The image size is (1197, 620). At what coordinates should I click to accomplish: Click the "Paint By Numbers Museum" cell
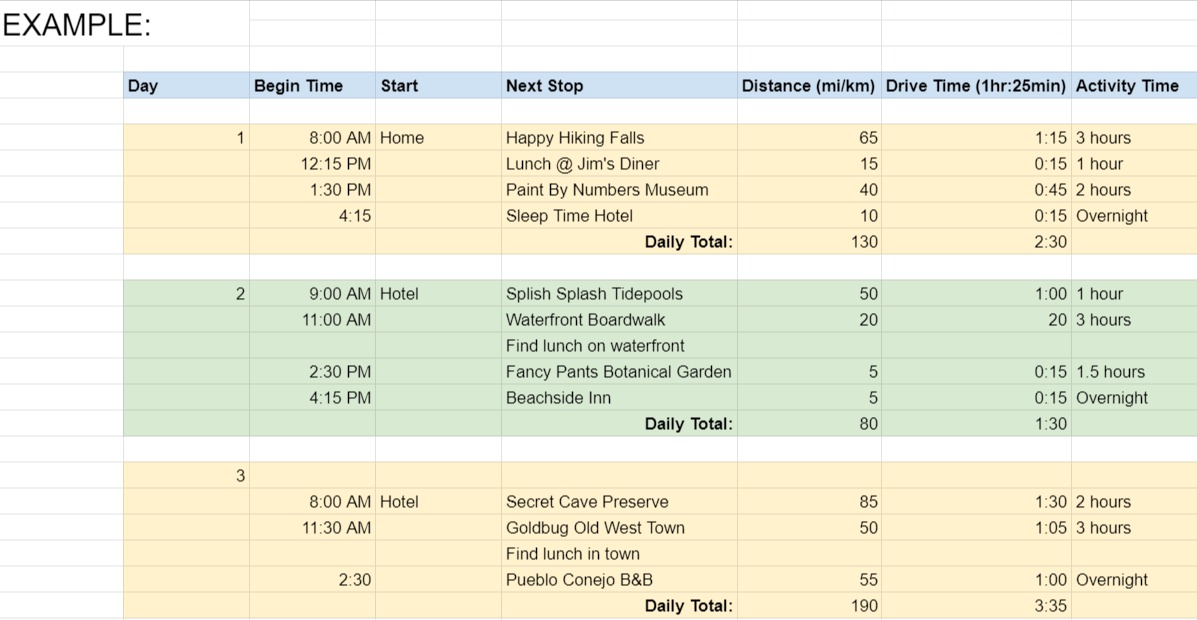(x=618, y=190)
